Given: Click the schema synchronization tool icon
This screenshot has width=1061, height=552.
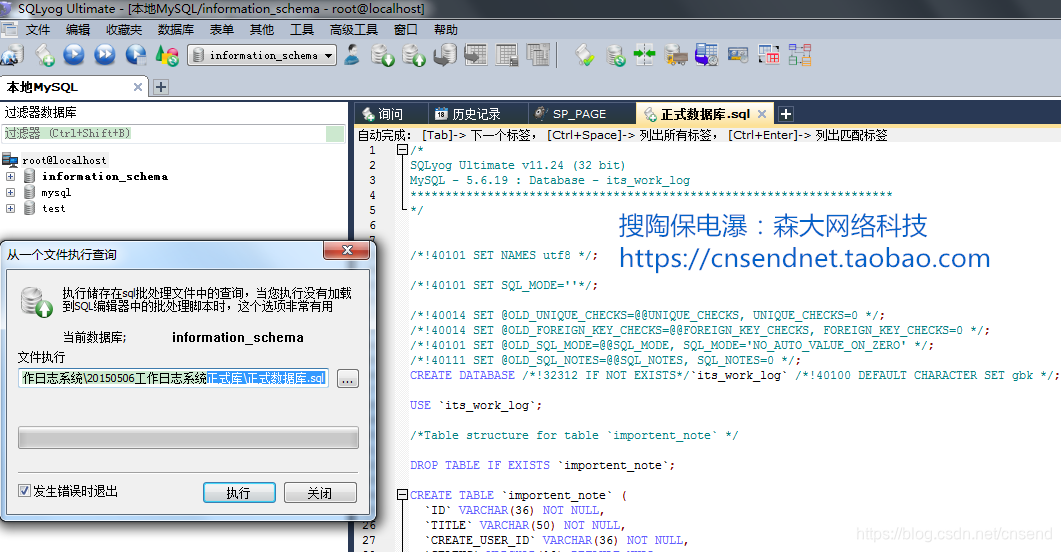Looking at the screenshot, I should click(x=645, y=55).
